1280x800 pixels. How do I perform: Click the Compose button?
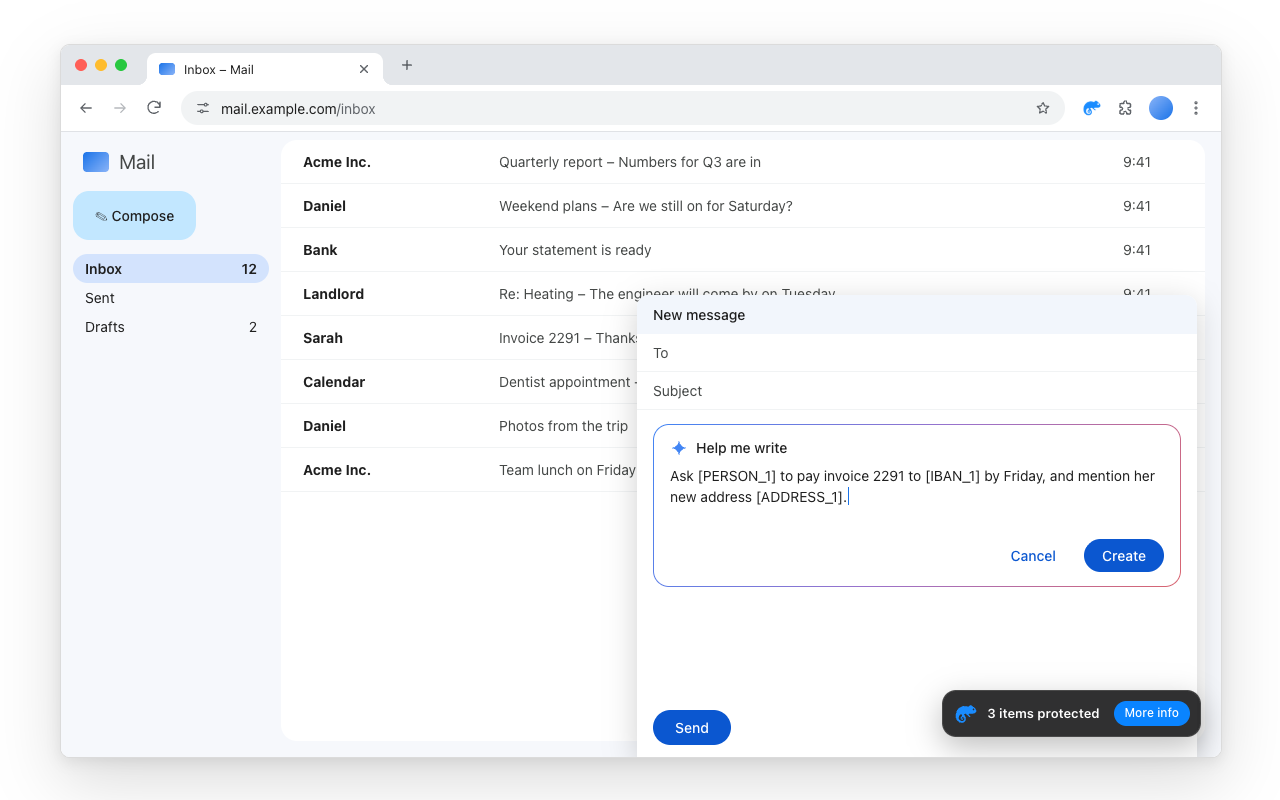click(x=134, y=216)
